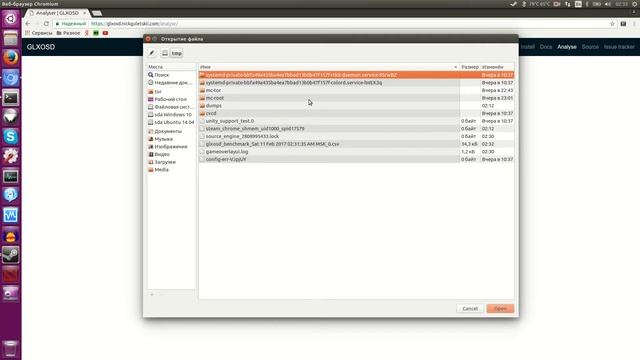Select the dumps folder

tap(356, 106)
